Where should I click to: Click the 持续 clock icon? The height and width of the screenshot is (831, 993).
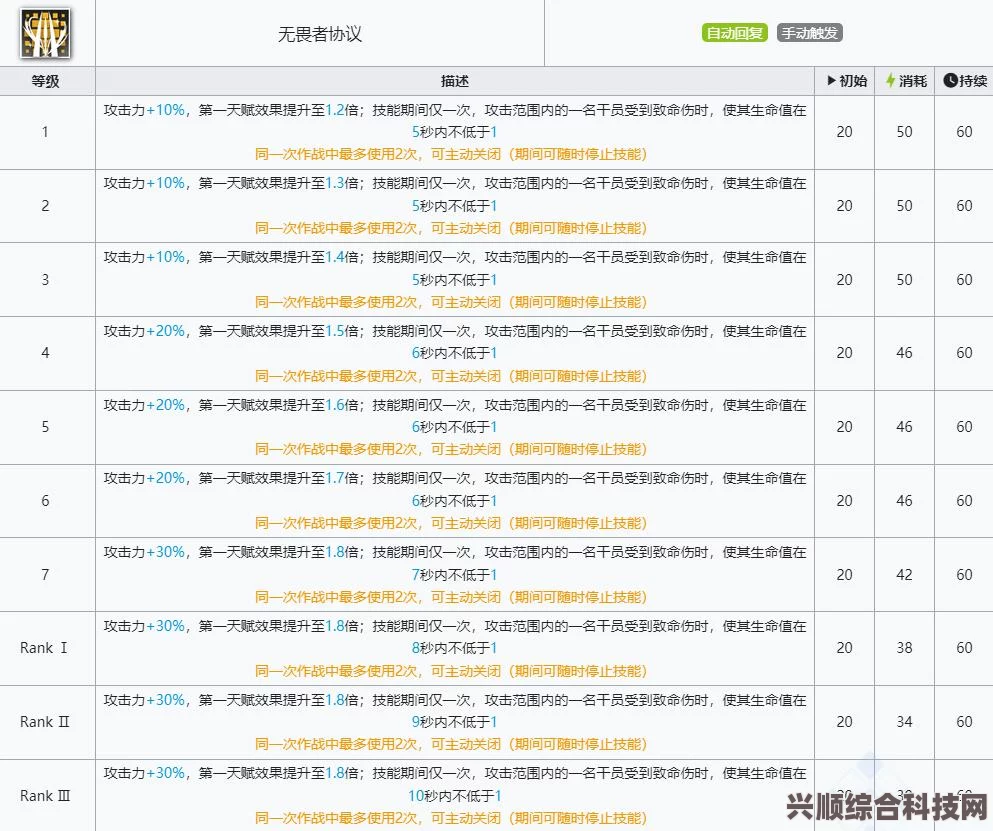point(950,80)
